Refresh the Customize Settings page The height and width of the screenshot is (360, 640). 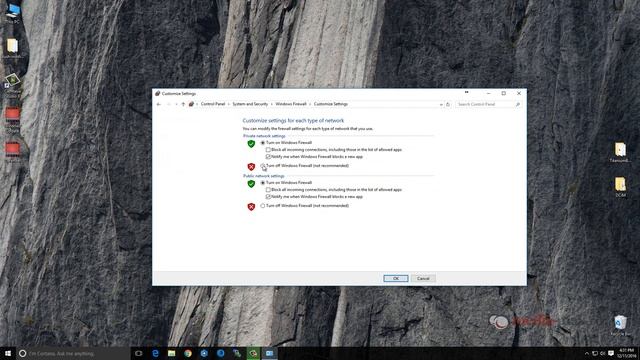click(448, 104)
